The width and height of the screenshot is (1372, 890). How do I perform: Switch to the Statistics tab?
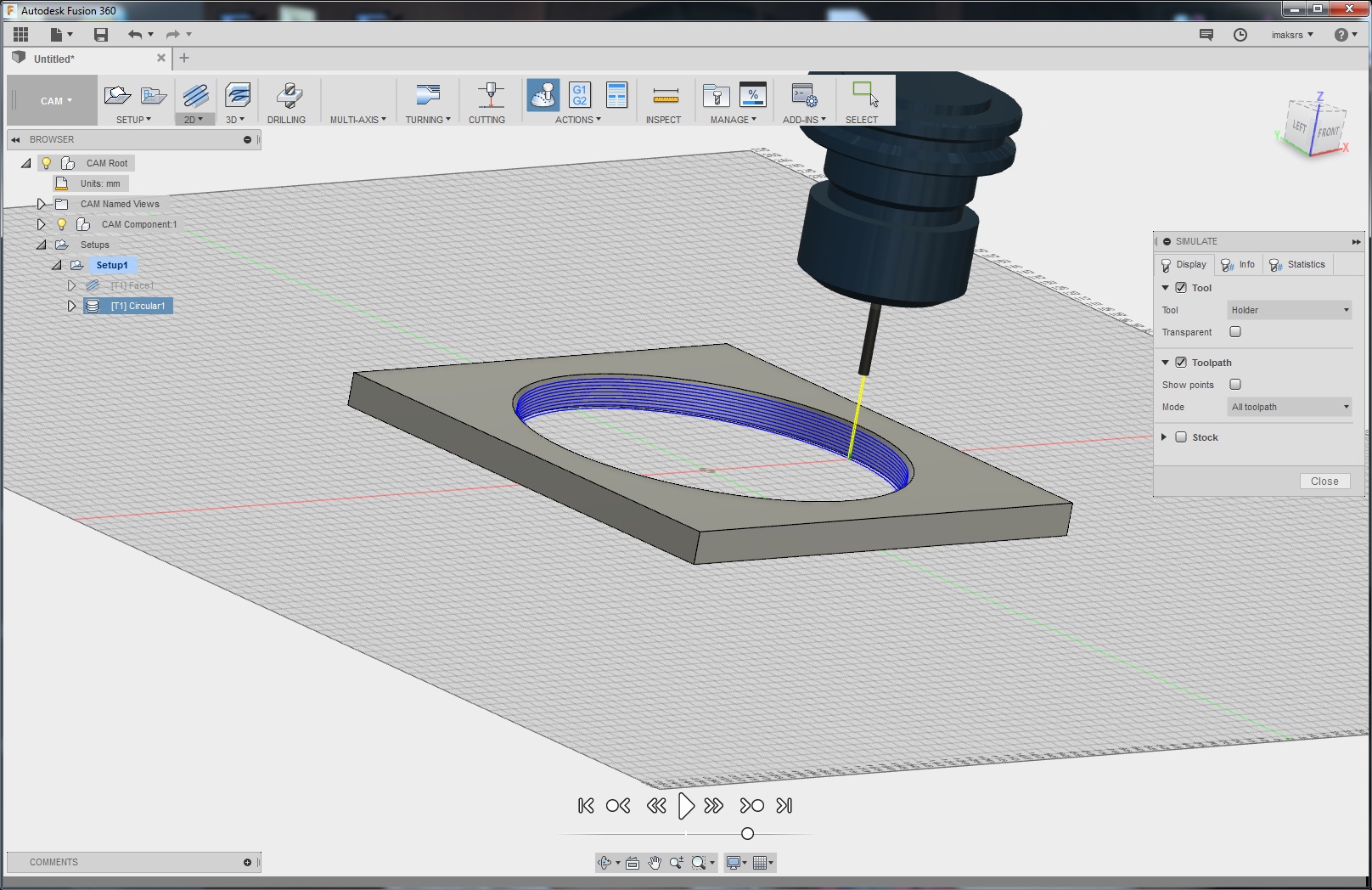(x=1298, y=265)
